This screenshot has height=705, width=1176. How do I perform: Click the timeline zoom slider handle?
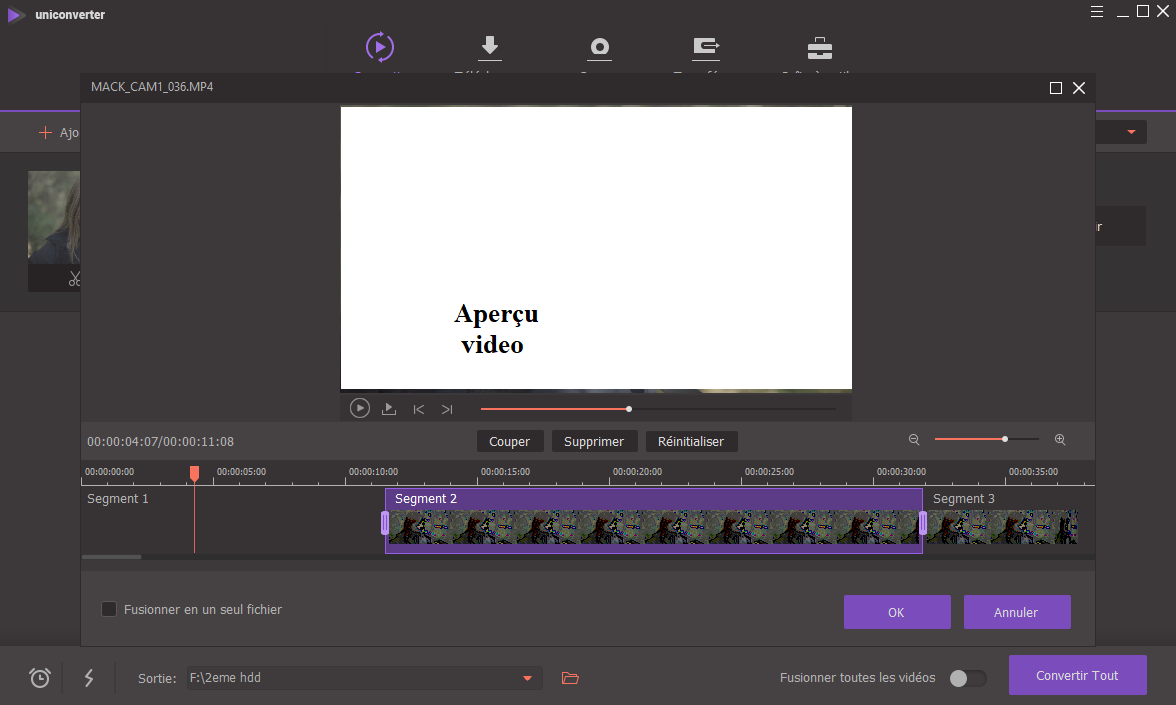pos(1005,439)
